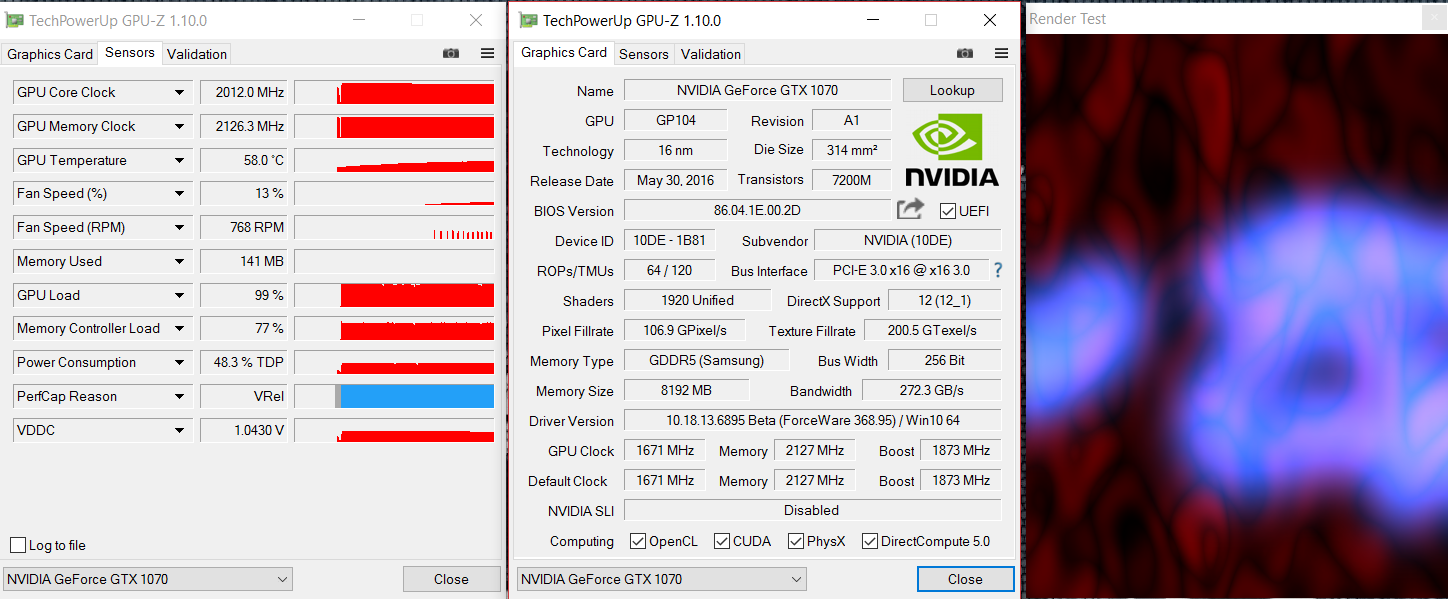Click the 58.0 °C temperature value
Screen dimensions: 1448x599
[245, 160]
